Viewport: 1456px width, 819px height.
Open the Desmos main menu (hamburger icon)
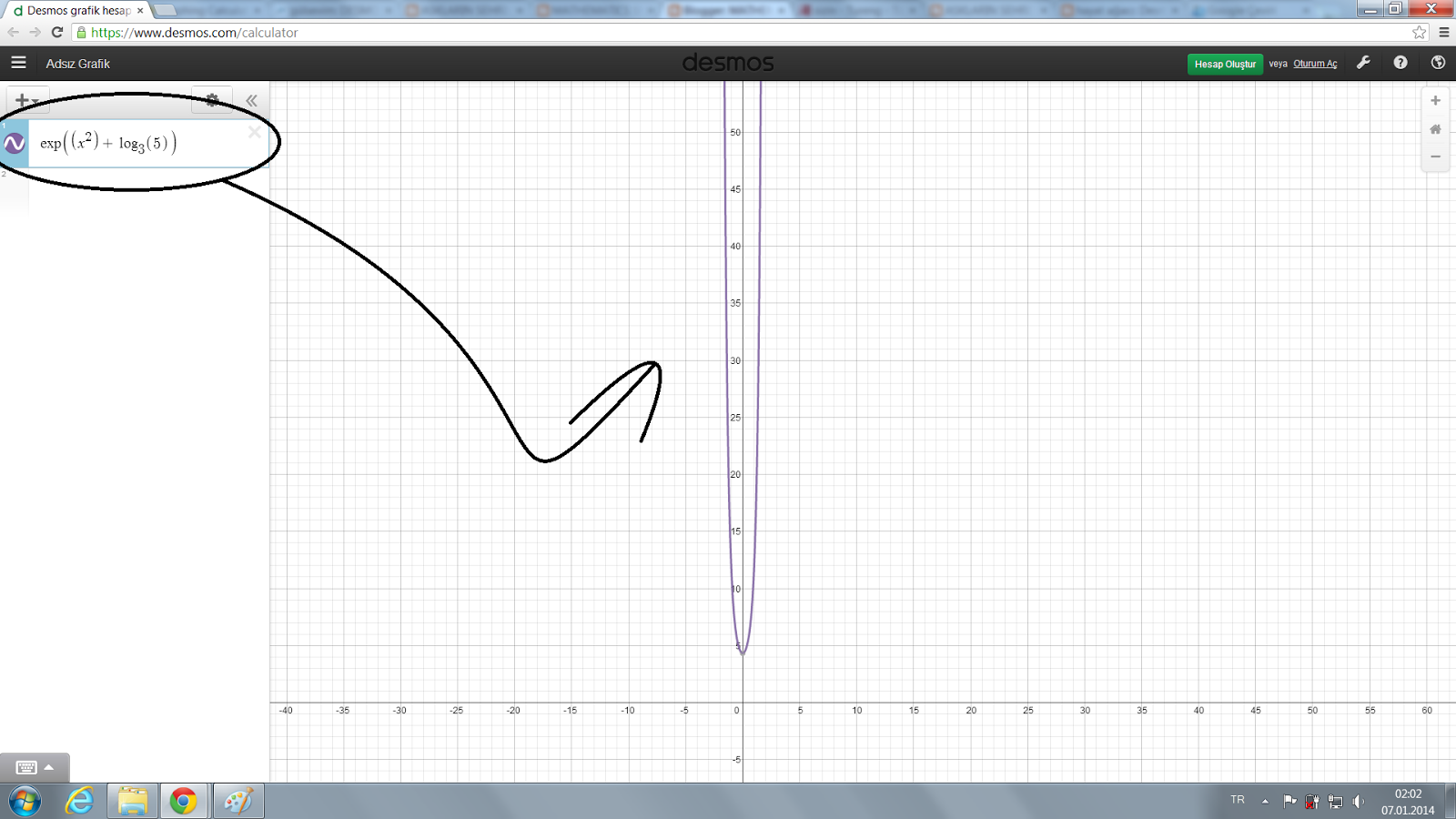[18, 63]
